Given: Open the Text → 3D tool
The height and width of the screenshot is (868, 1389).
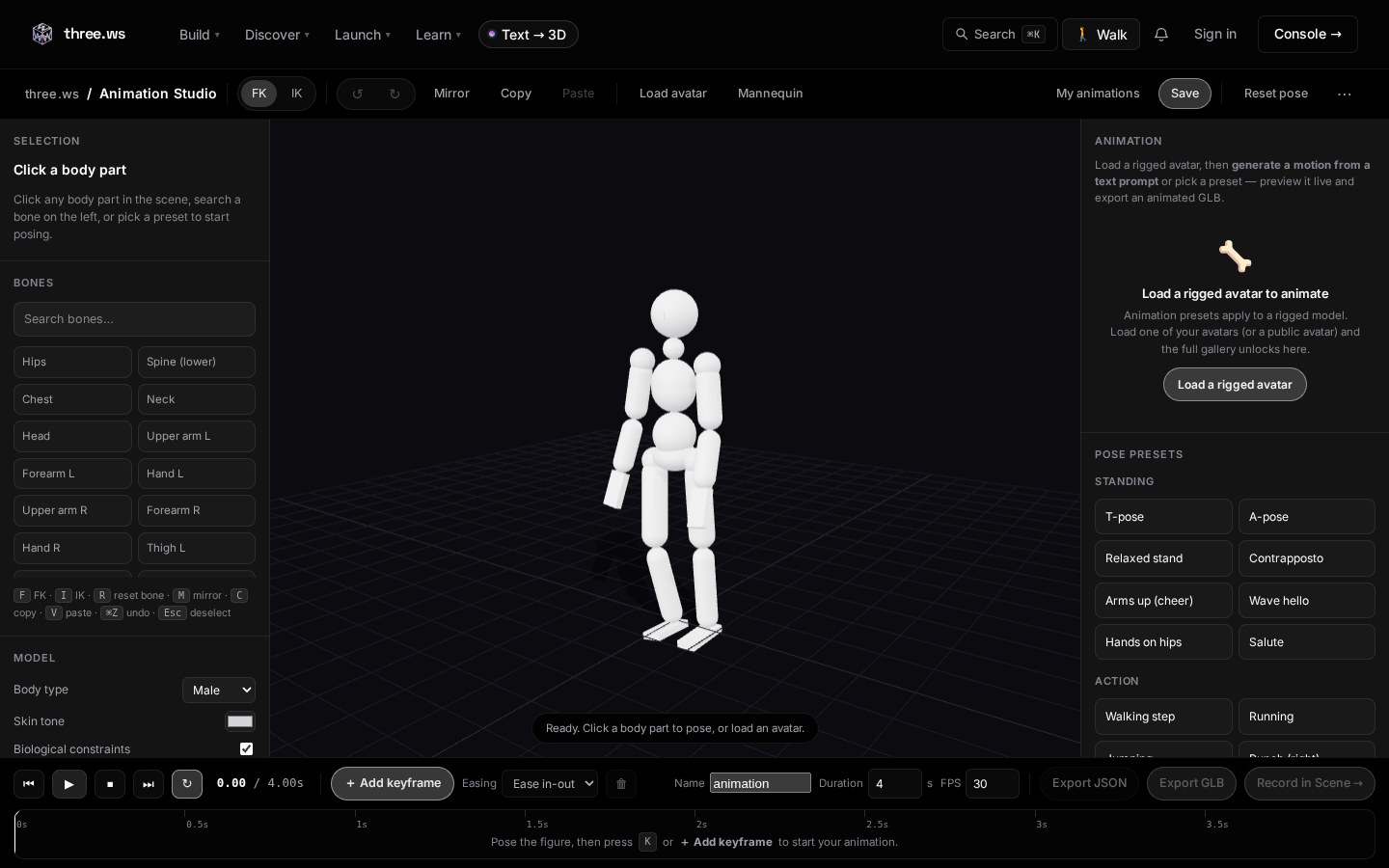Looking at the screenshot, I should (529, 35).
